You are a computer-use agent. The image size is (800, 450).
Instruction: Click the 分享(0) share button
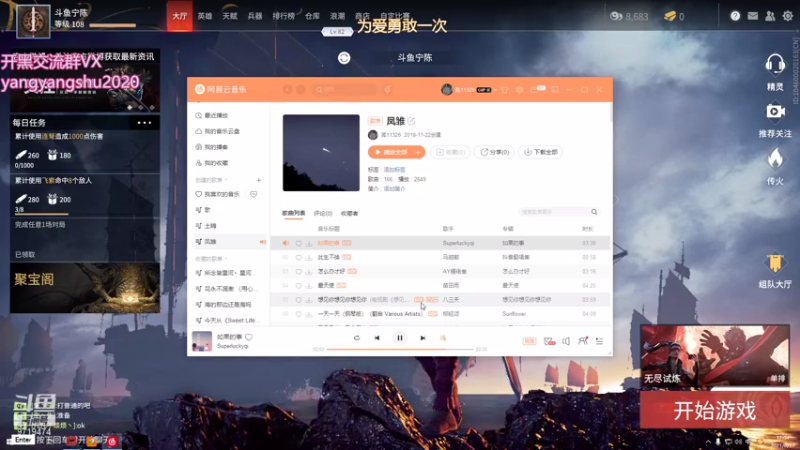[494, 152]
